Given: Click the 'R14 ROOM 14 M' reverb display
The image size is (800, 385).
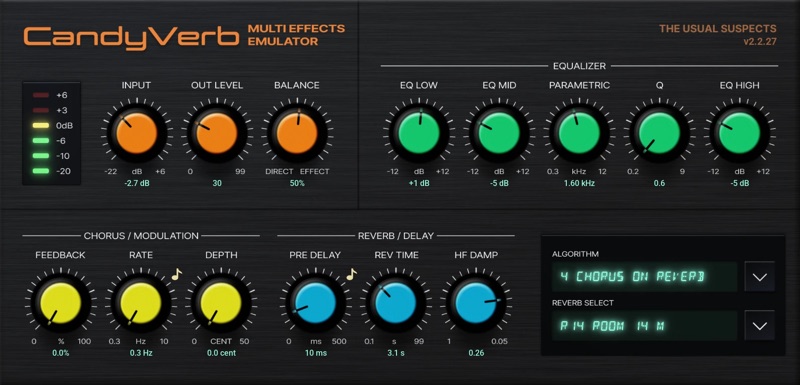Looking at the screenshot, I should pos(645,325).
